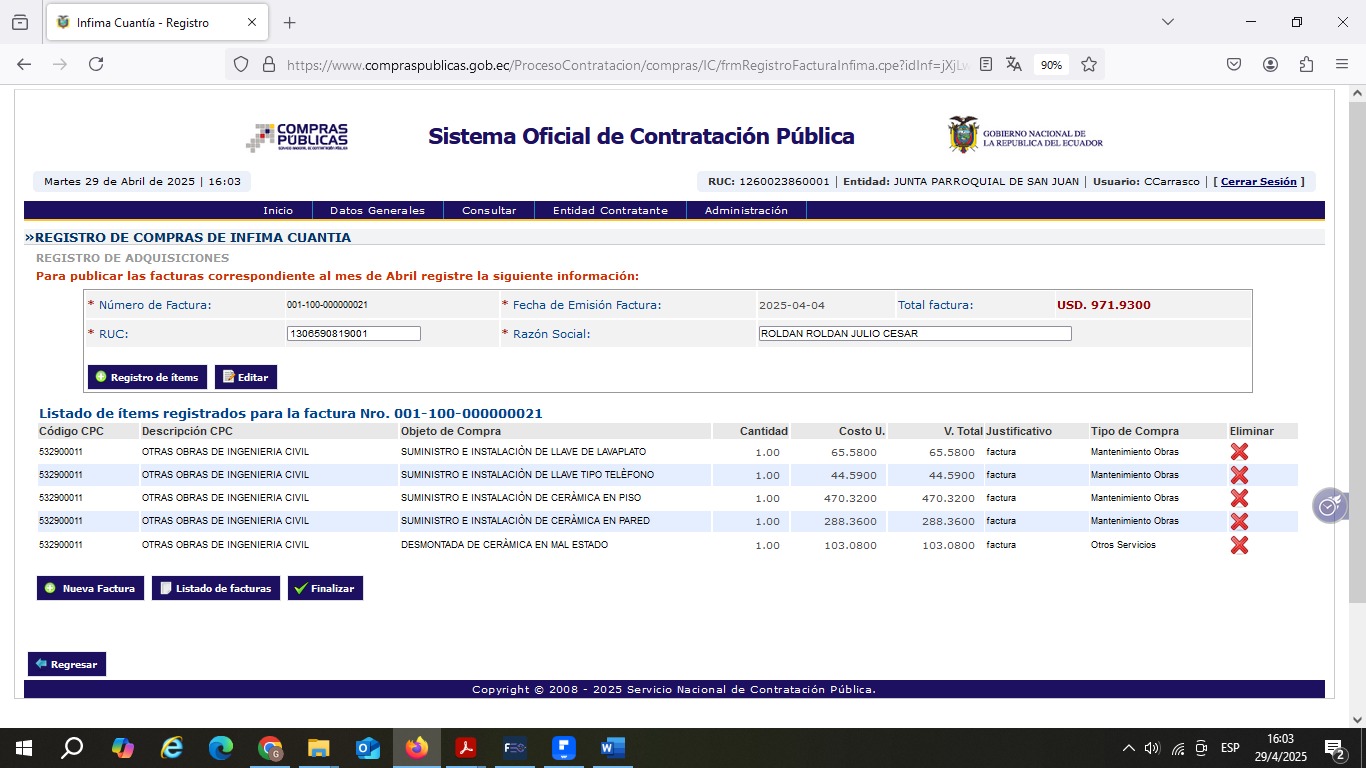Click the Cerrar Sesión link
Image resolution: width=1366 pixels, height=768 pixels.
pos(1258,182)
